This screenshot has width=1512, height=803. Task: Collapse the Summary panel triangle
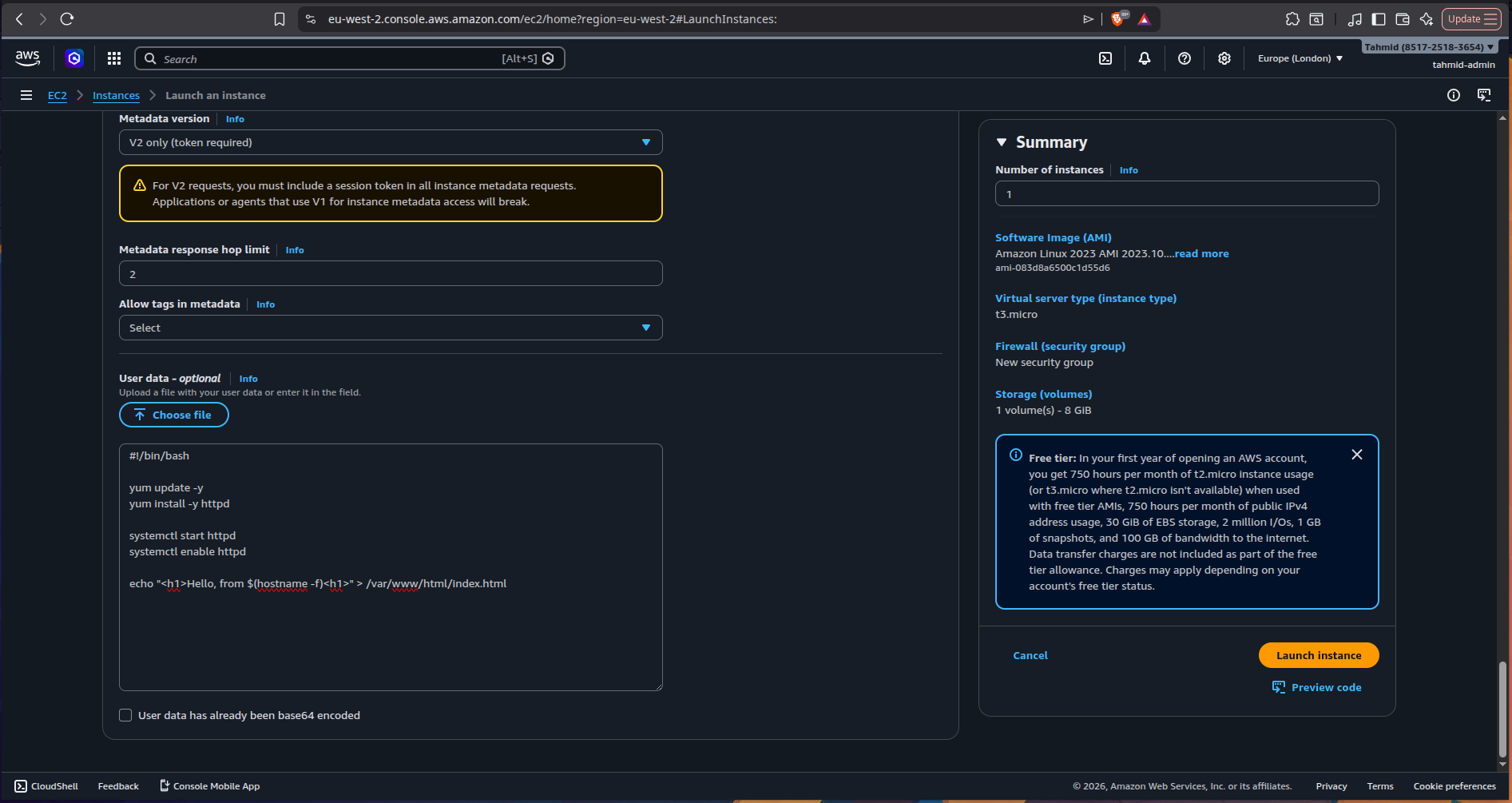click(x=1001, y=142)
